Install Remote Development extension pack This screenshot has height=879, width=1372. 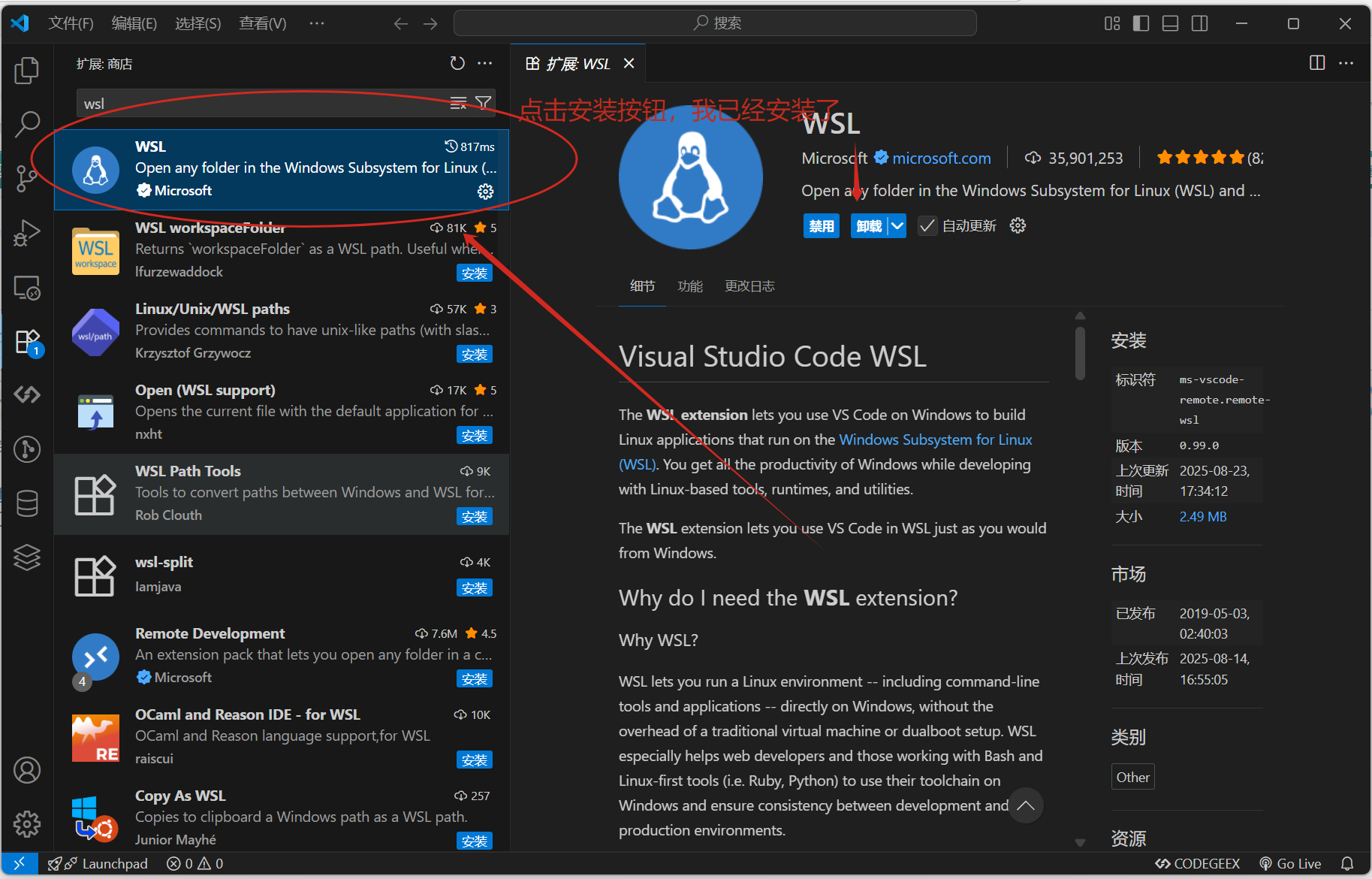475,679
